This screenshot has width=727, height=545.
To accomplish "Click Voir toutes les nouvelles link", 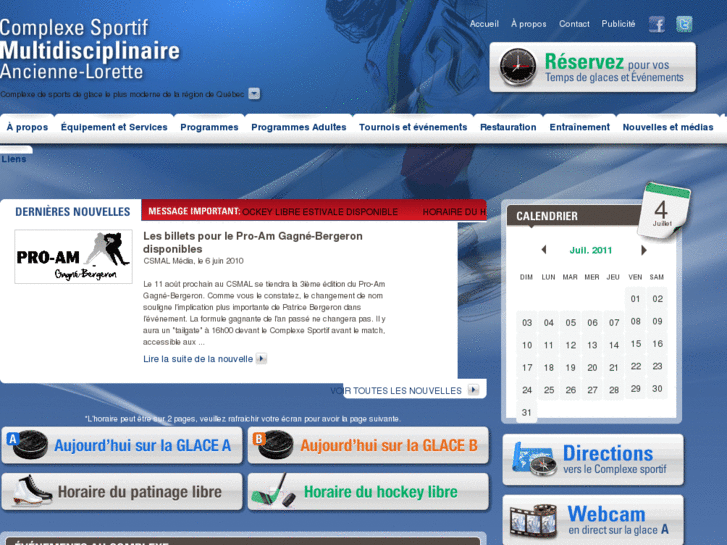I will click(x=396, y=391).
